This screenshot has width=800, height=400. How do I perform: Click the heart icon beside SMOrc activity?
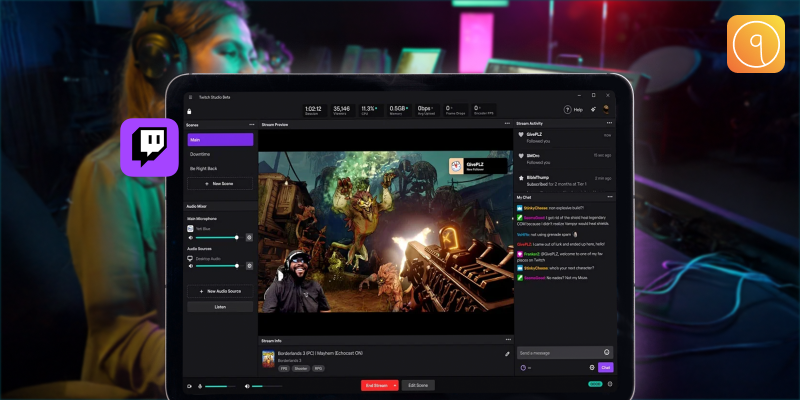click(521, 156)
